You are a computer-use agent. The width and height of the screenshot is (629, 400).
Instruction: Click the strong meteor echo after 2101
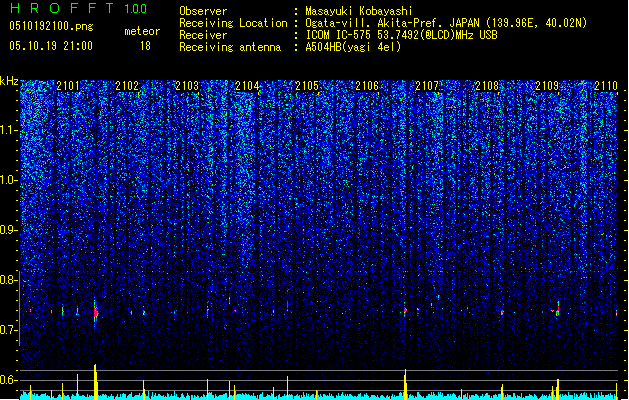pos(95,312)
